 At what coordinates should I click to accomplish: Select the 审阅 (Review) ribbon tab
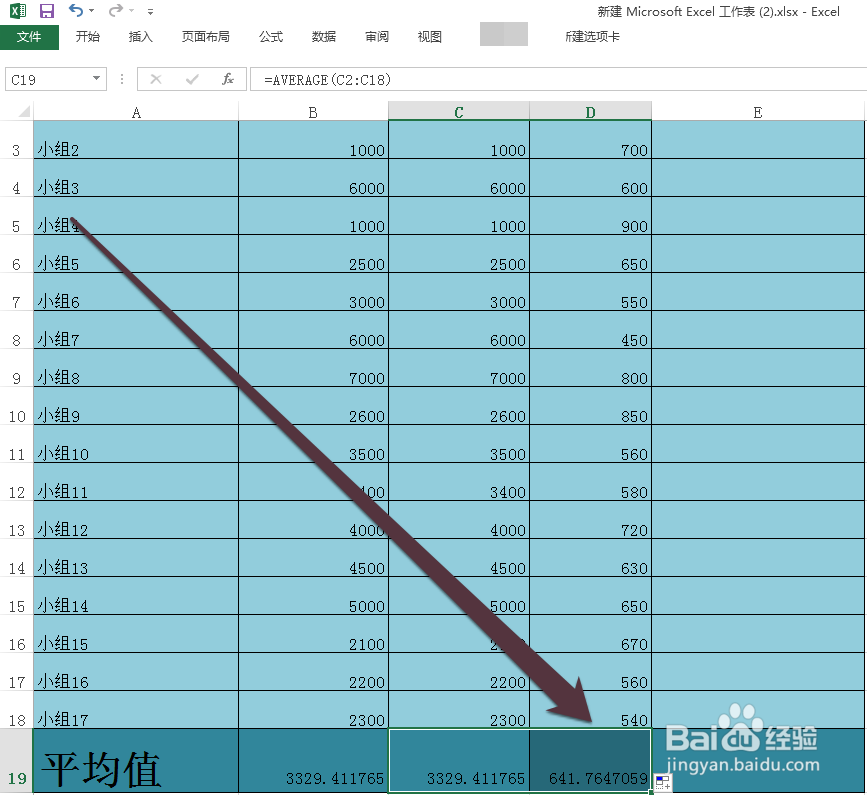pos(376,36)
